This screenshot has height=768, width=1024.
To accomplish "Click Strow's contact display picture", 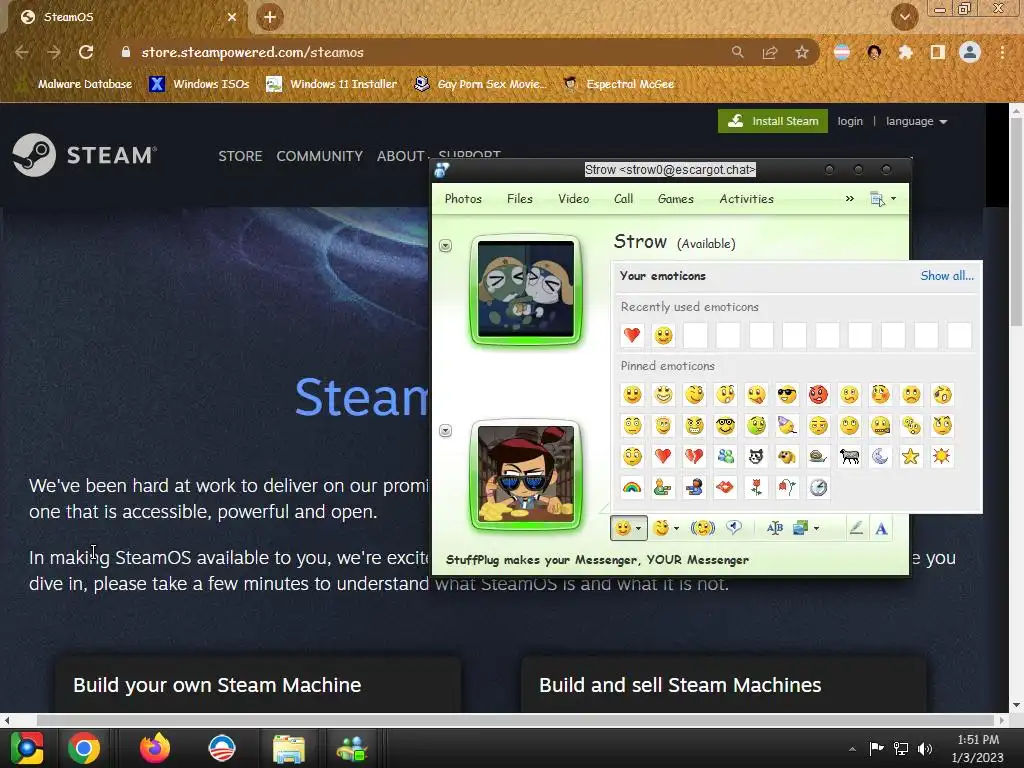I will click(x=526, y=289).
